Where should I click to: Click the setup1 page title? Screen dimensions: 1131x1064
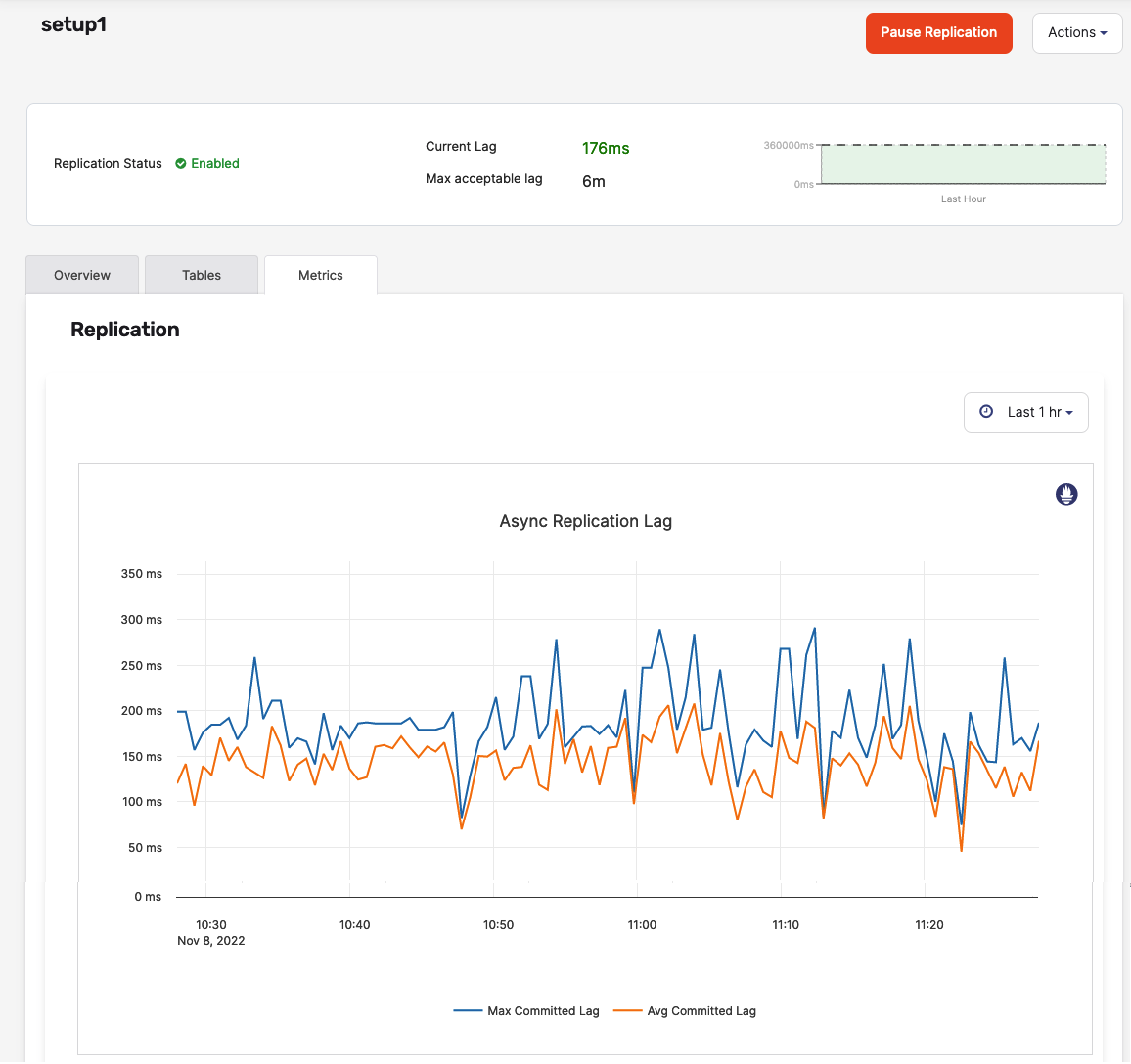(73, 24)
